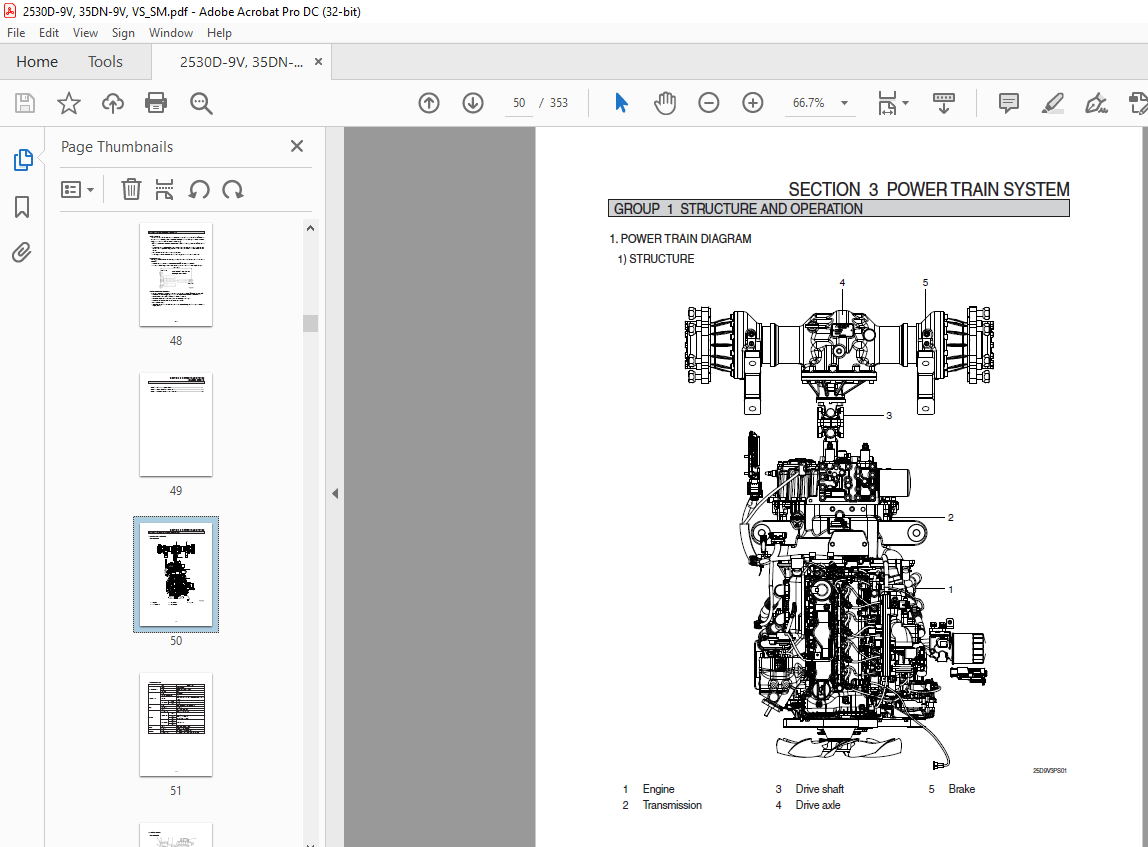Click the '1. POWER TRAIN DIAGRAM' heading text

680,239
